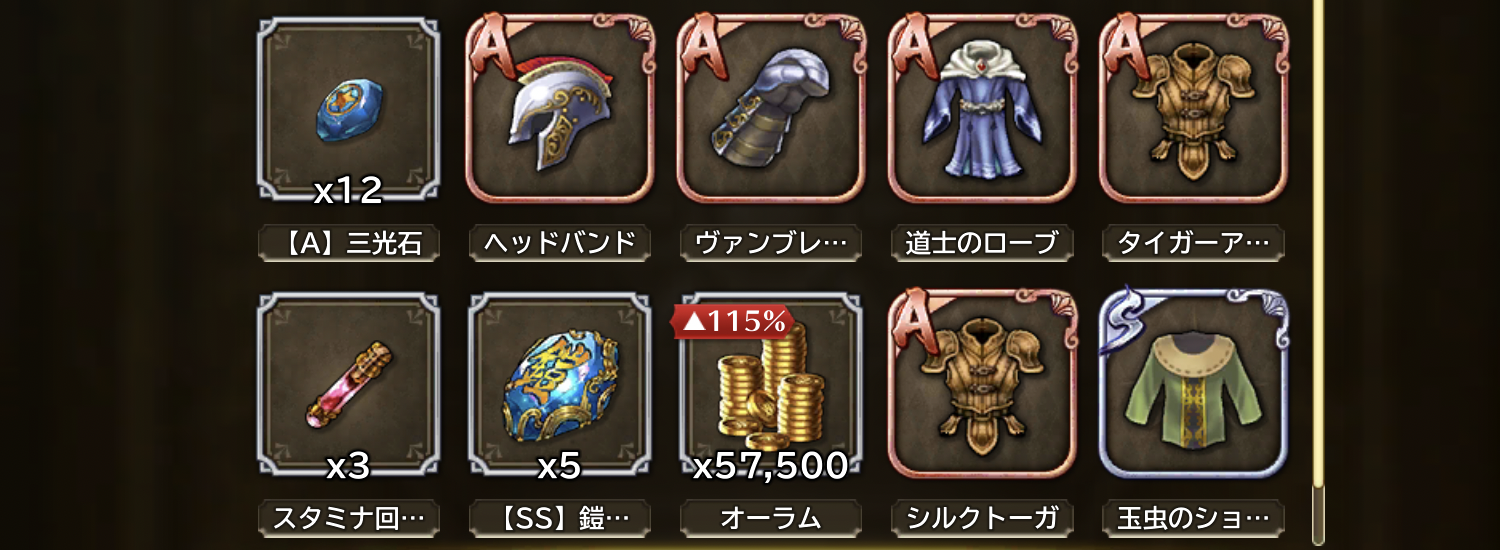Open the blue 道士のローブ robe icon
The width and height of the screenshot is (1500, 550).
(x=982, y=109)
